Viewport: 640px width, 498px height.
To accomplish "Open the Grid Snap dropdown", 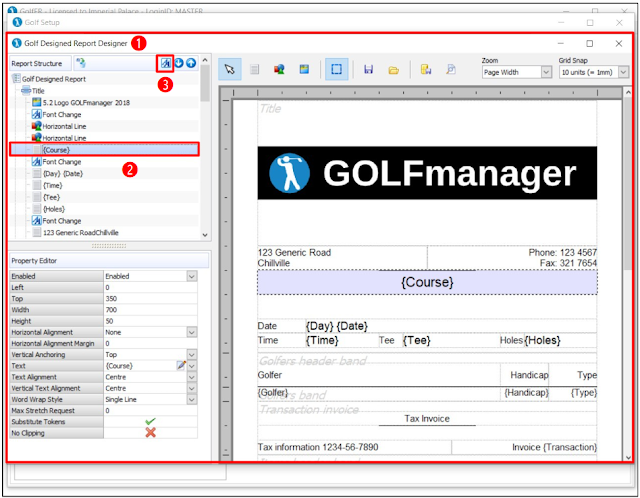I will [623, 72].
